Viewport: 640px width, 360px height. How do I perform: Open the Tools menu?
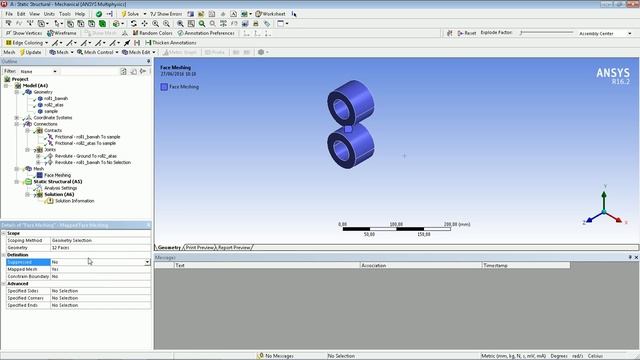point(64,14)
